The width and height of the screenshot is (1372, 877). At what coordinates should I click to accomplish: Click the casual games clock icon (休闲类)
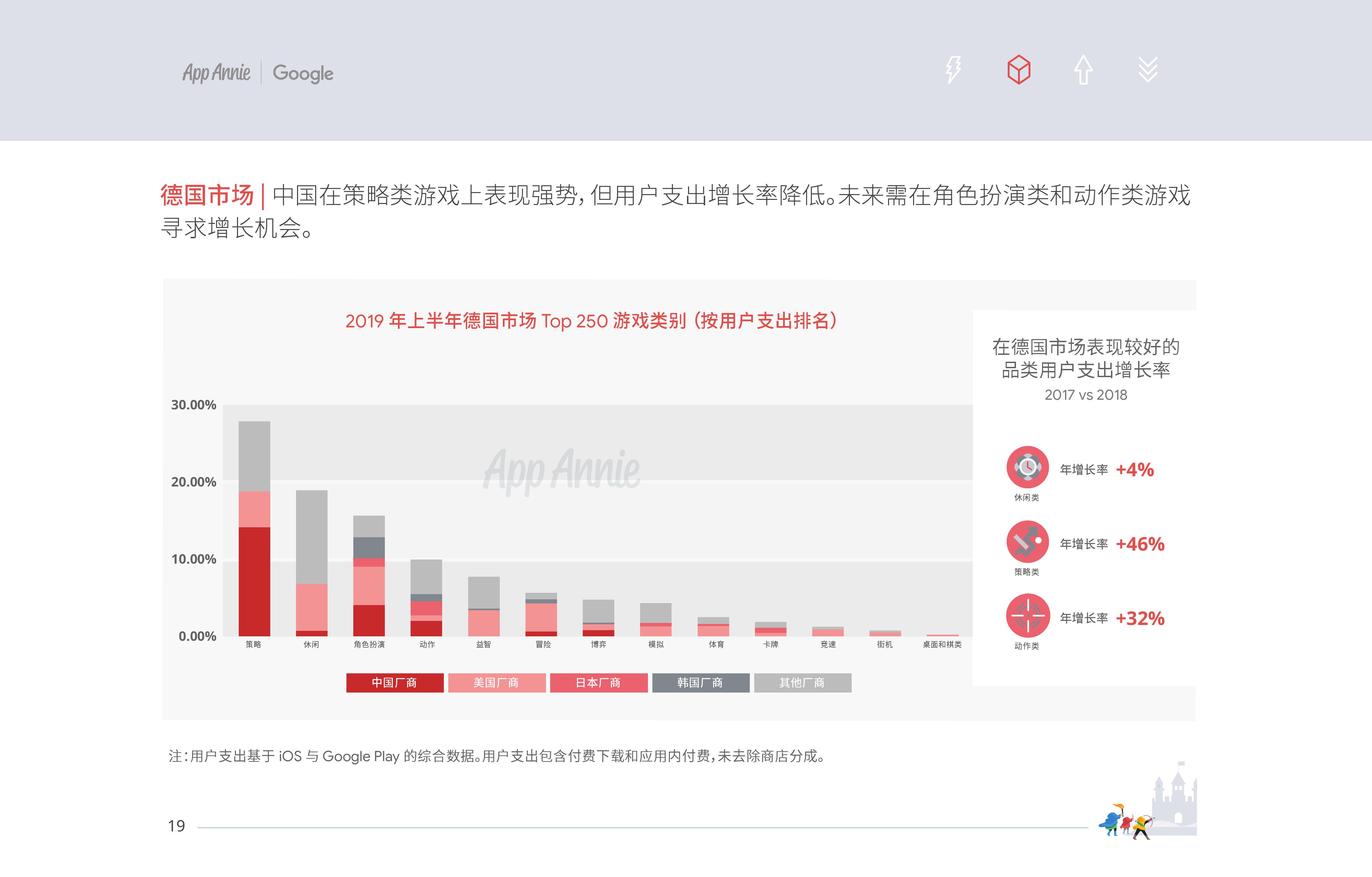click(x=1027, y=467)
